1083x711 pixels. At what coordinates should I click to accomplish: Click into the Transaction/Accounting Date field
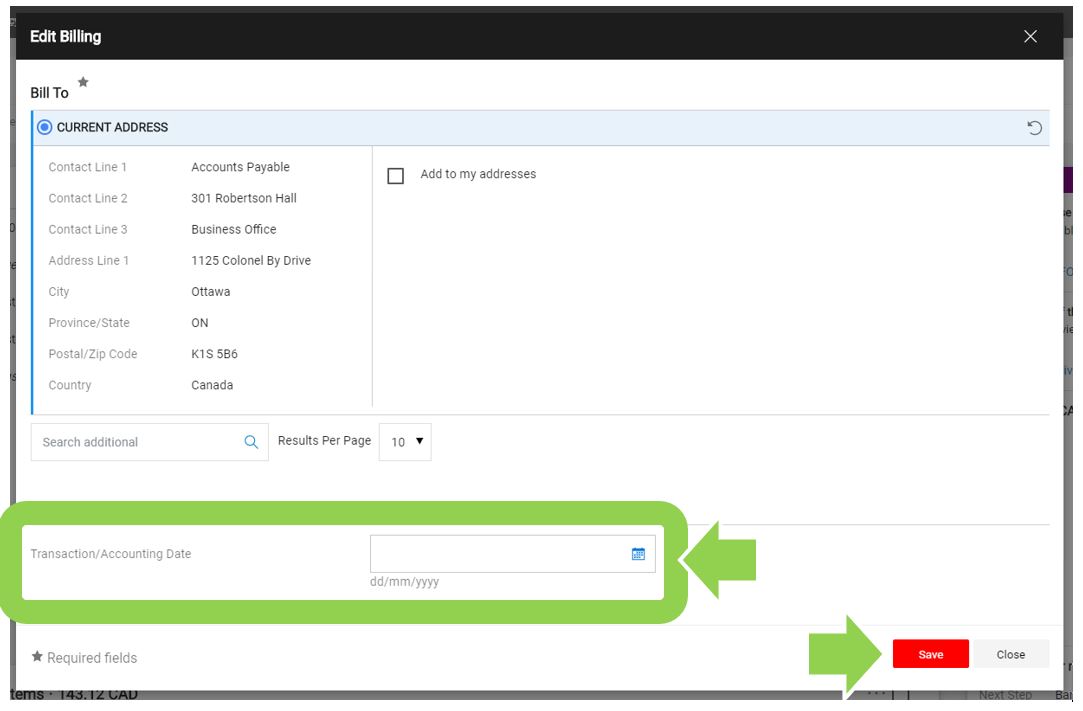pyautogui.click(x=498, y=554)
